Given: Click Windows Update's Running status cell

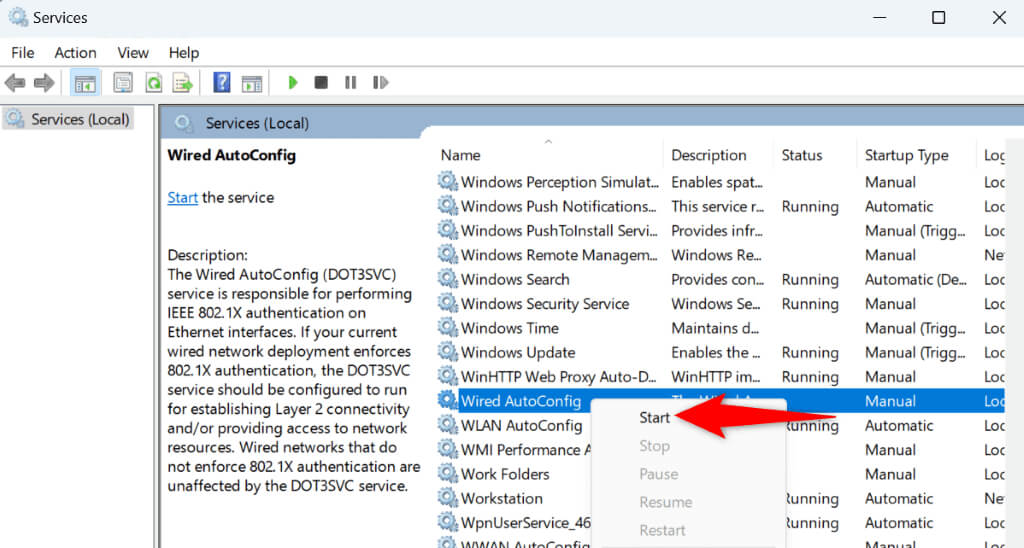Looking at the screenshot, I should [810, 353].
